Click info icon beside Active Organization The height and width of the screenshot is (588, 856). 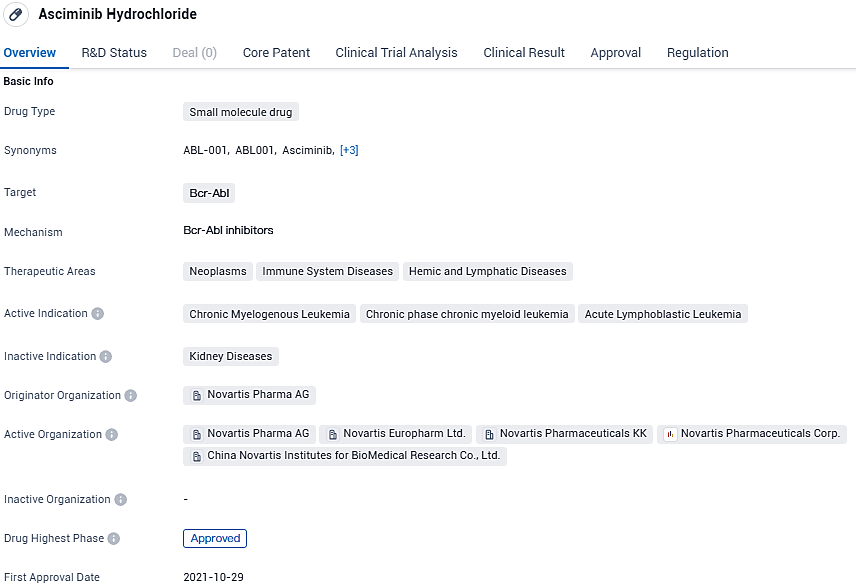[112, 435]
